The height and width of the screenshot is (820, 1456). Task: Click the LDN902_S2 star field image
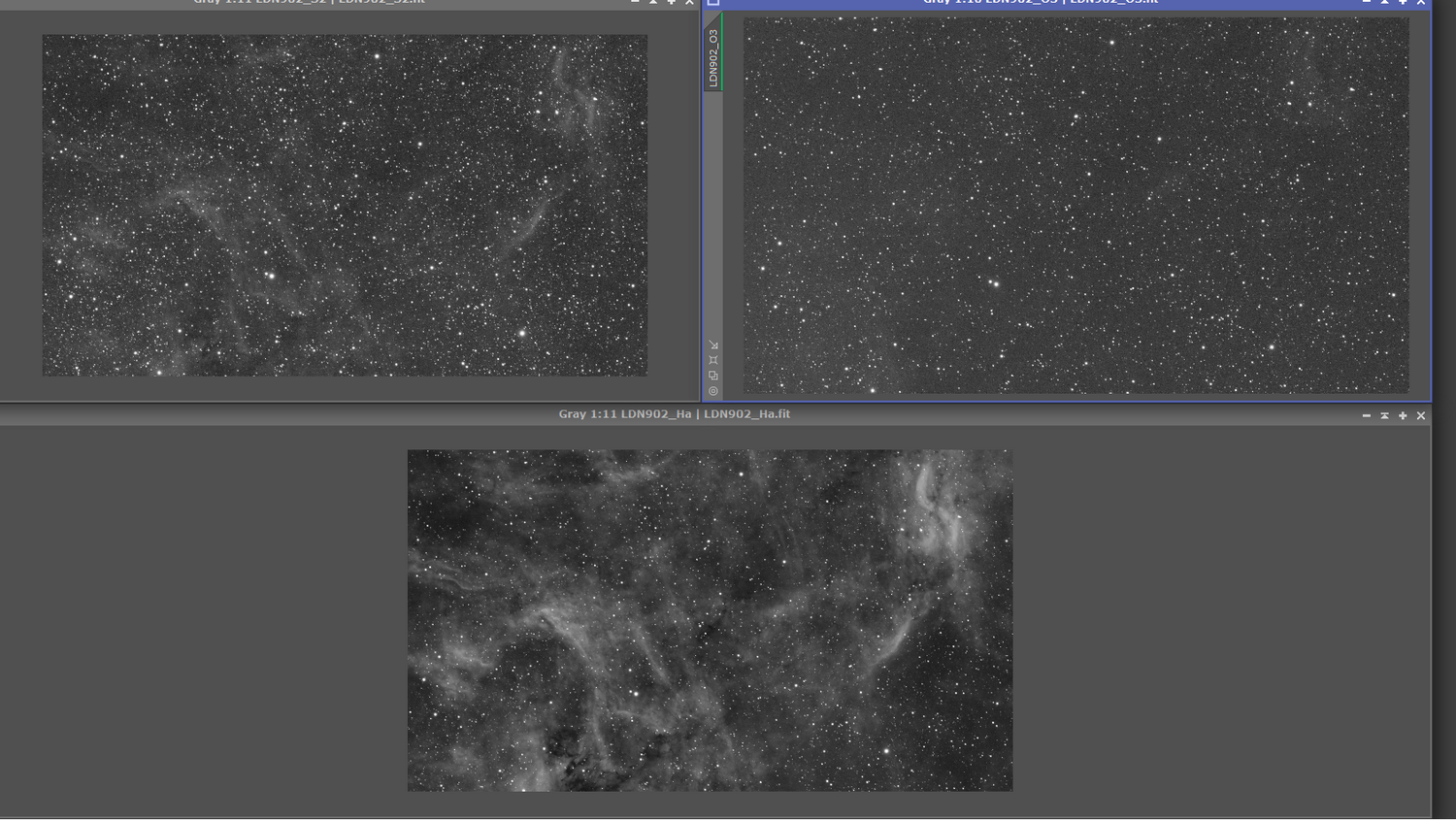click(x=345, y=205)
